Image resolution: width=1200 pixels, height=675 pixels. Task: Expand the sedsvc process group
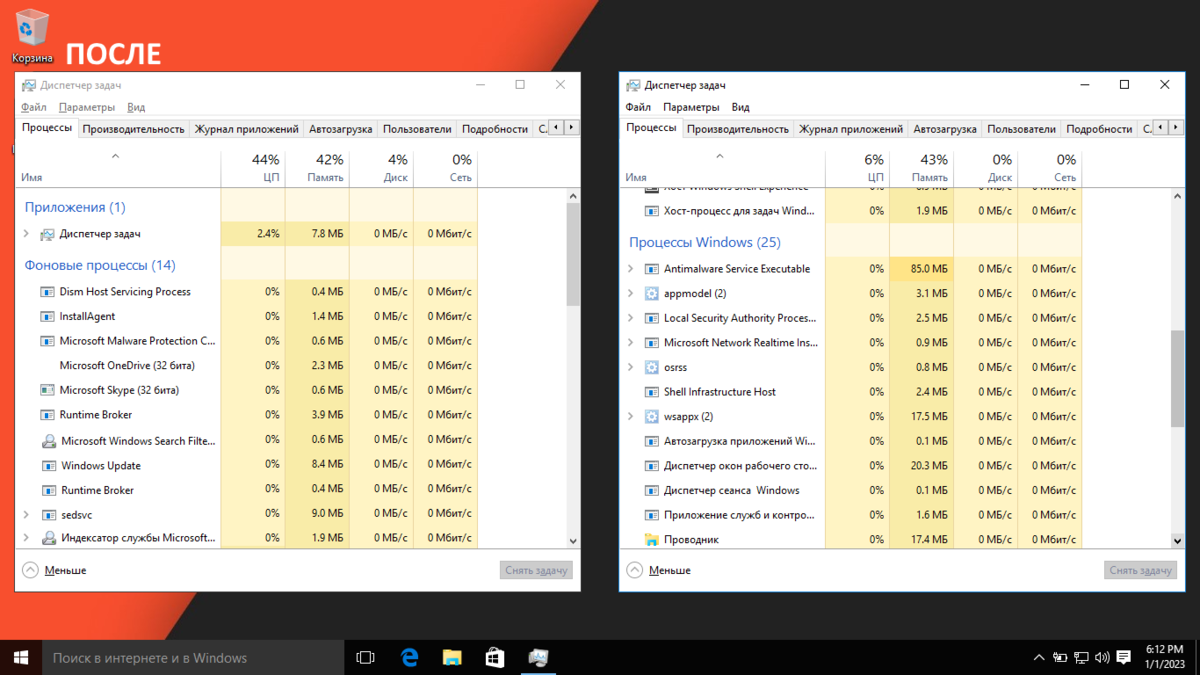(26, 515)
